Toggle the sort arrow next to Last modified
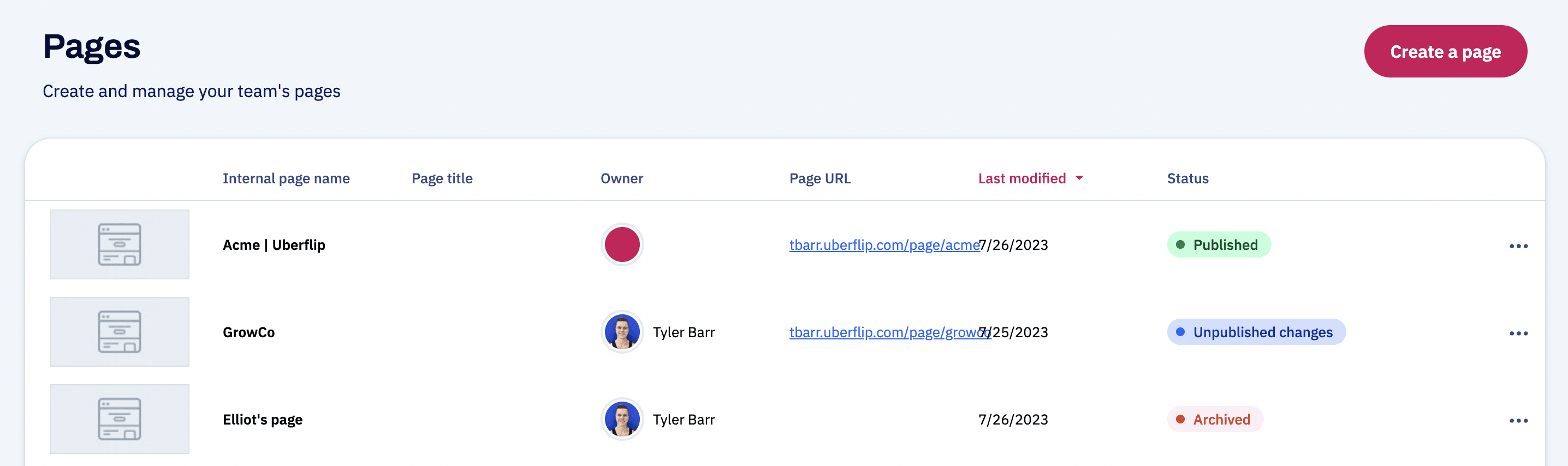 click(1079, 178)
